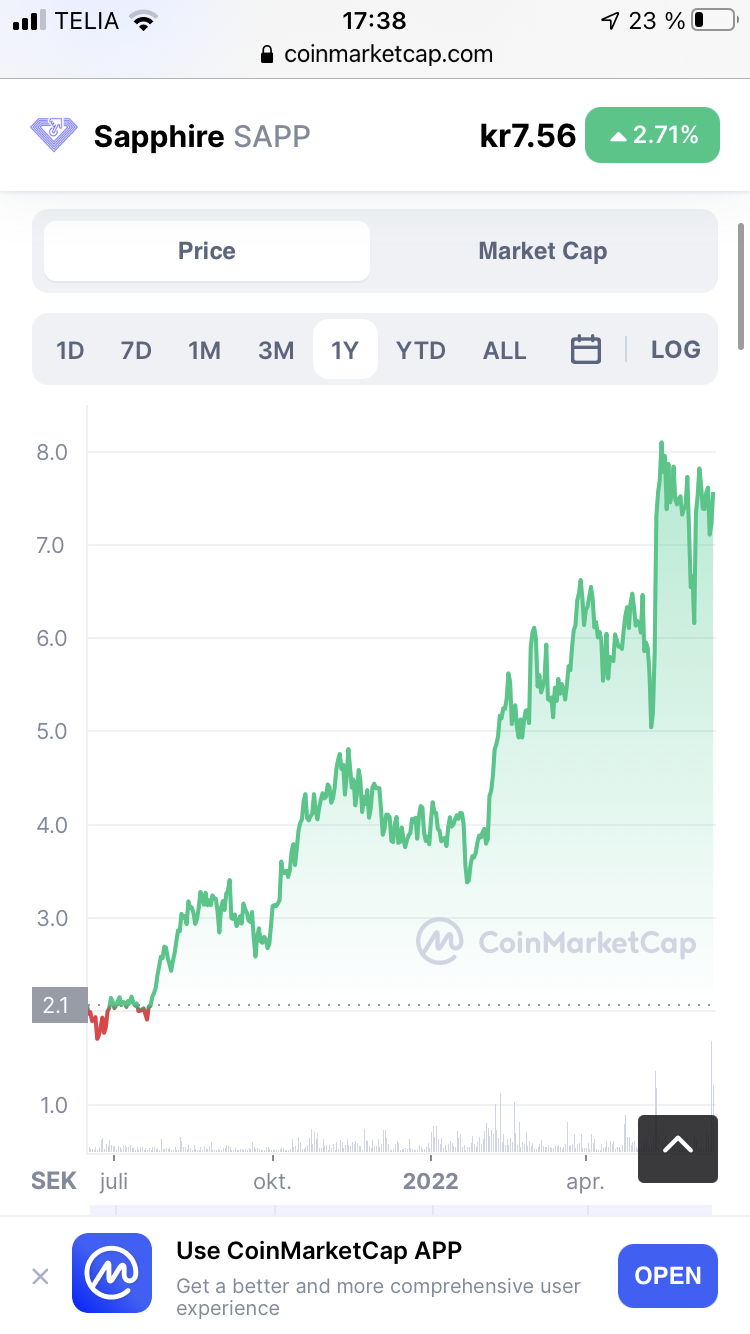Image resolution: width=750 pixels, height=1334 pixels.
Task: Tap the Wi-Fi signal icon in status bar
Action: pos(145,20)
